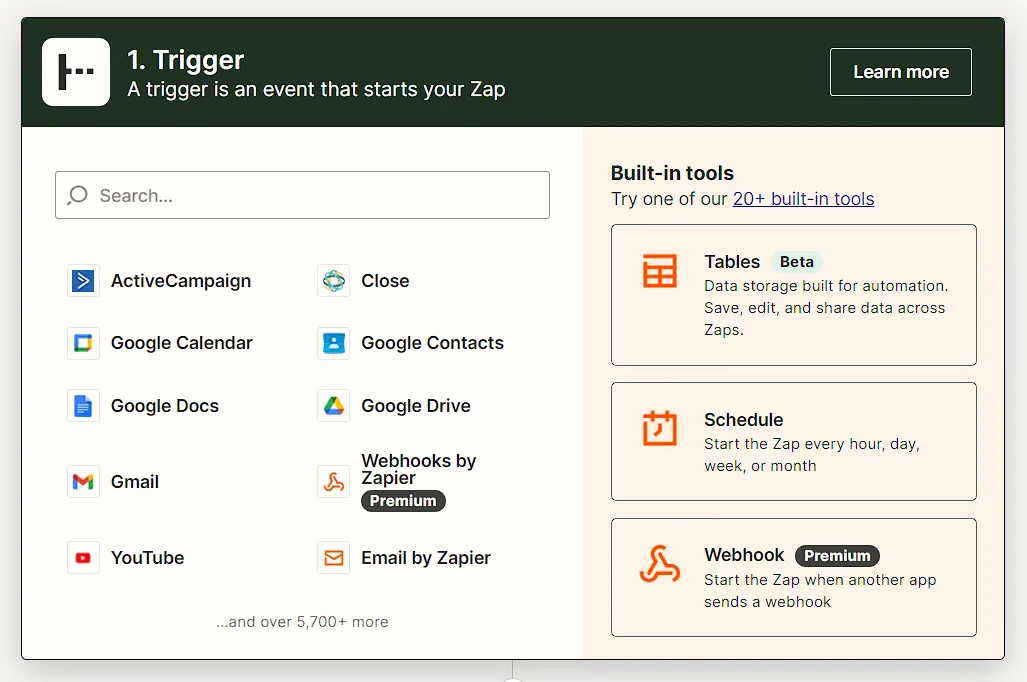Select the Tables Beta card
This screenshot has height=682, width=1027.
coord(794,295)
